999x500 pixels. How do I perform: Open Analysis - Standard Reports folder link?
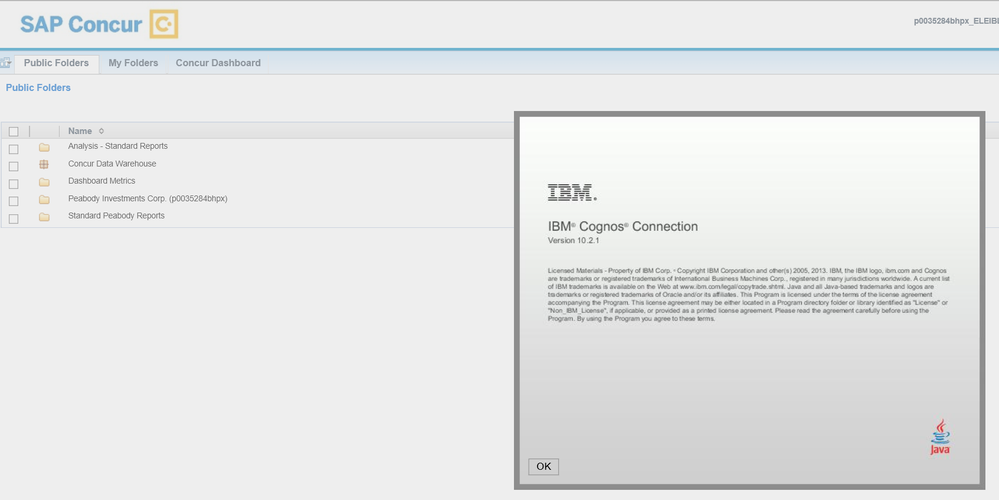[118, 146]
